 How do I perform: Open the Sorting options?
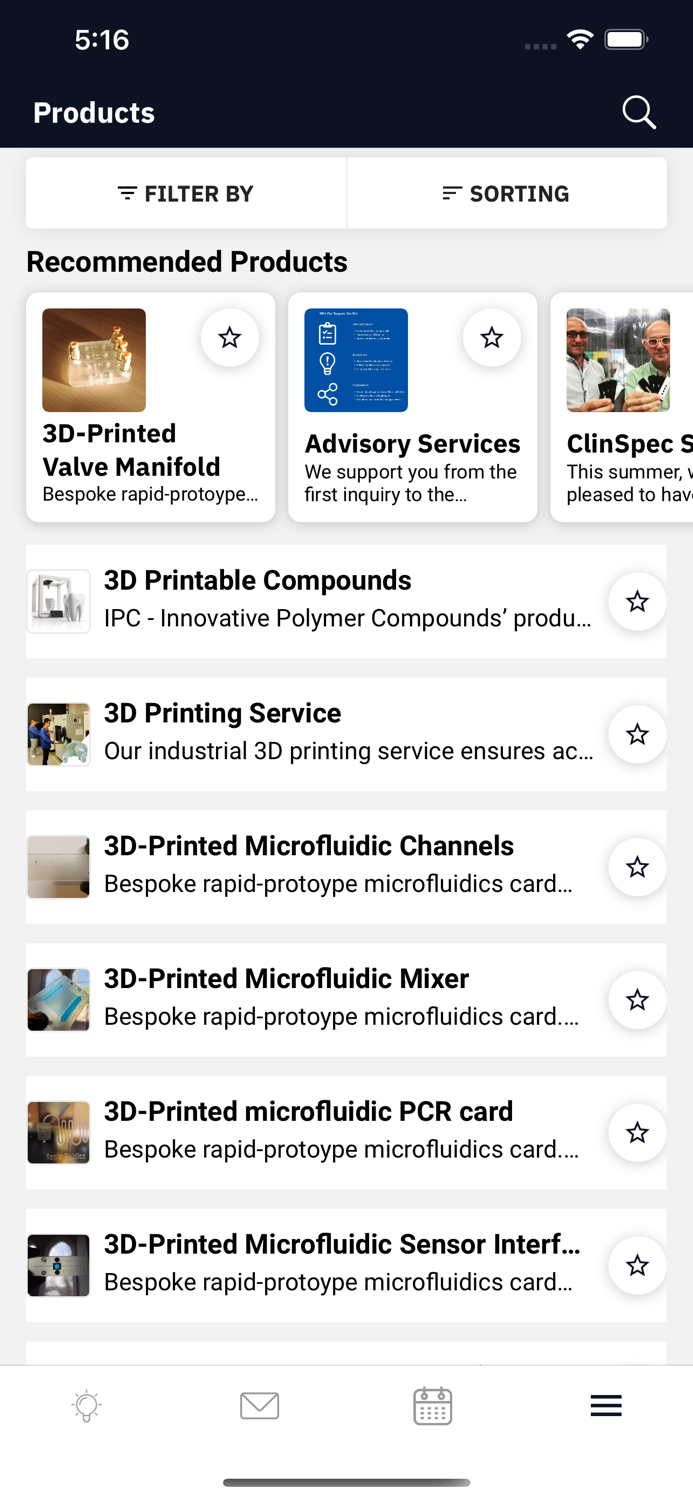point(506,193)
